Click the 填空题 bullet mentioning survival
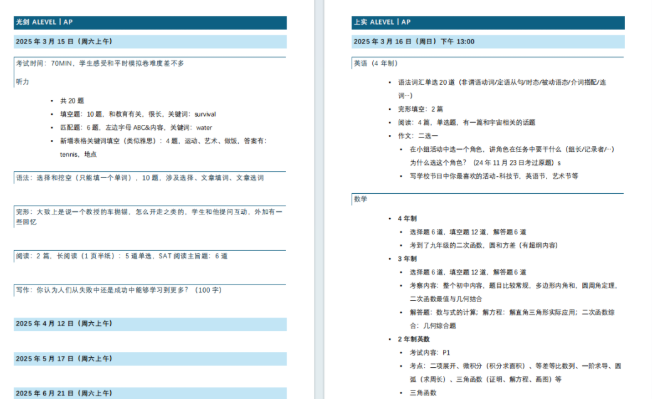This screenshot has height=399, width=652. [138, 114]
